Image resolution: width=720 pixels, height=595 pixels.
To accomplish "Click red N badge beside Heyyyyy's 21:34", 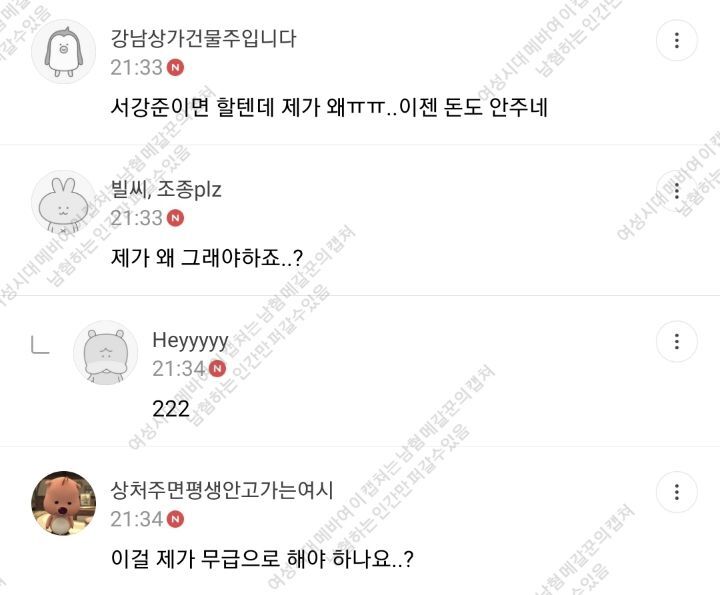I will click(x=217, y=369).
